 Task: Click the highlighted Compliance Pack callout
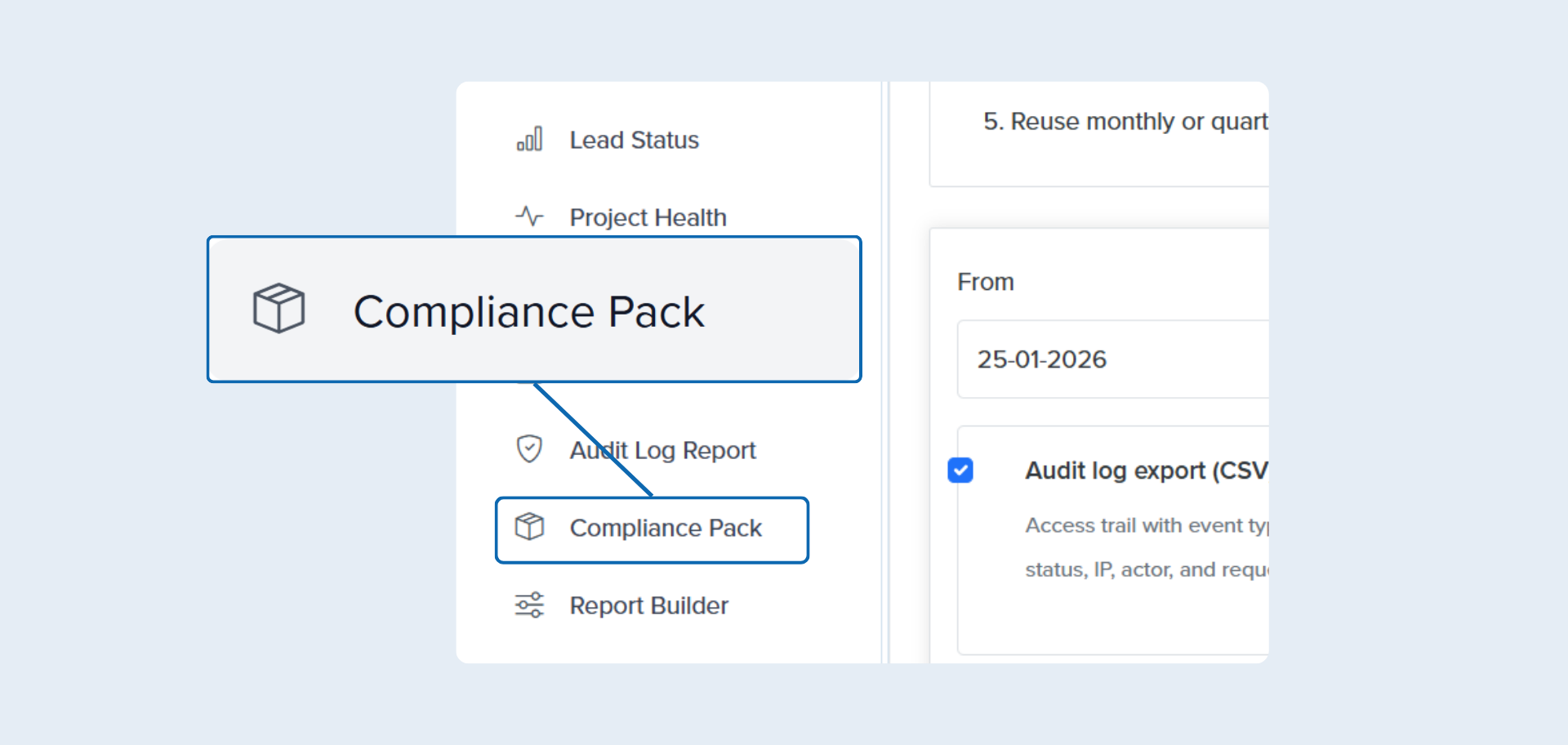point(529,310)
